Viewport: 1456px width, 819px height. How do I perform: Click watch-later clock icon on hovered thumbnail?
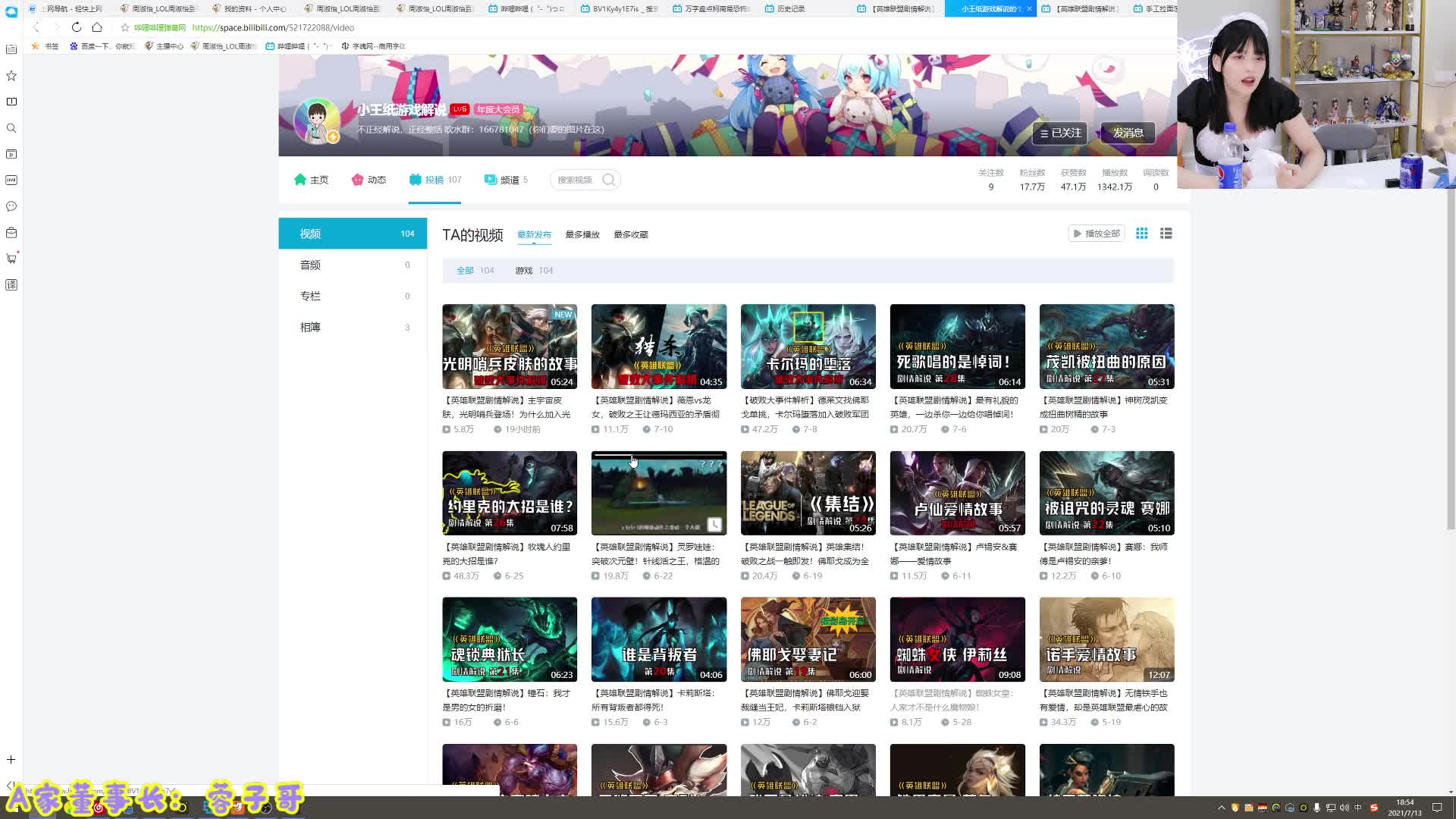714,524
